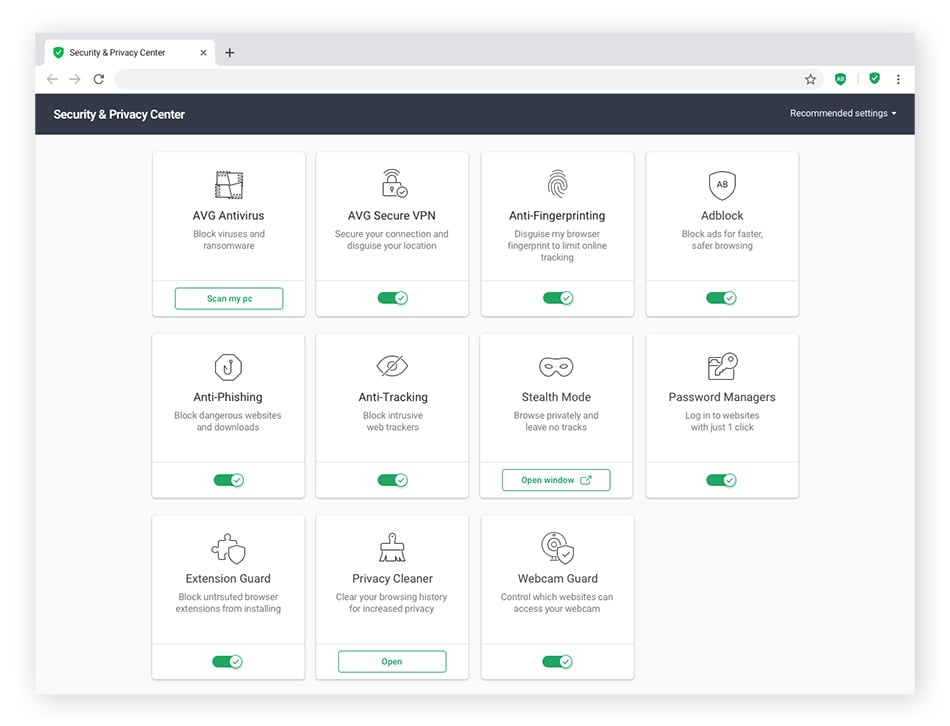Image resolution: width=950 pixels, height=726 pixels.
Task: Click the Password Managers key icon
Action: [x=722, y=366]
